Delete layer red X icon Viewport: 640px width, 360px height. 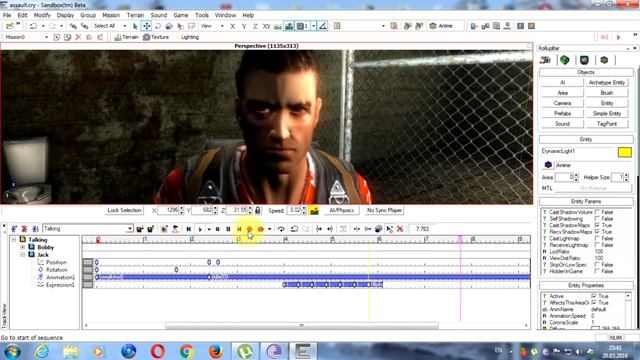click(x=78, y=37)
